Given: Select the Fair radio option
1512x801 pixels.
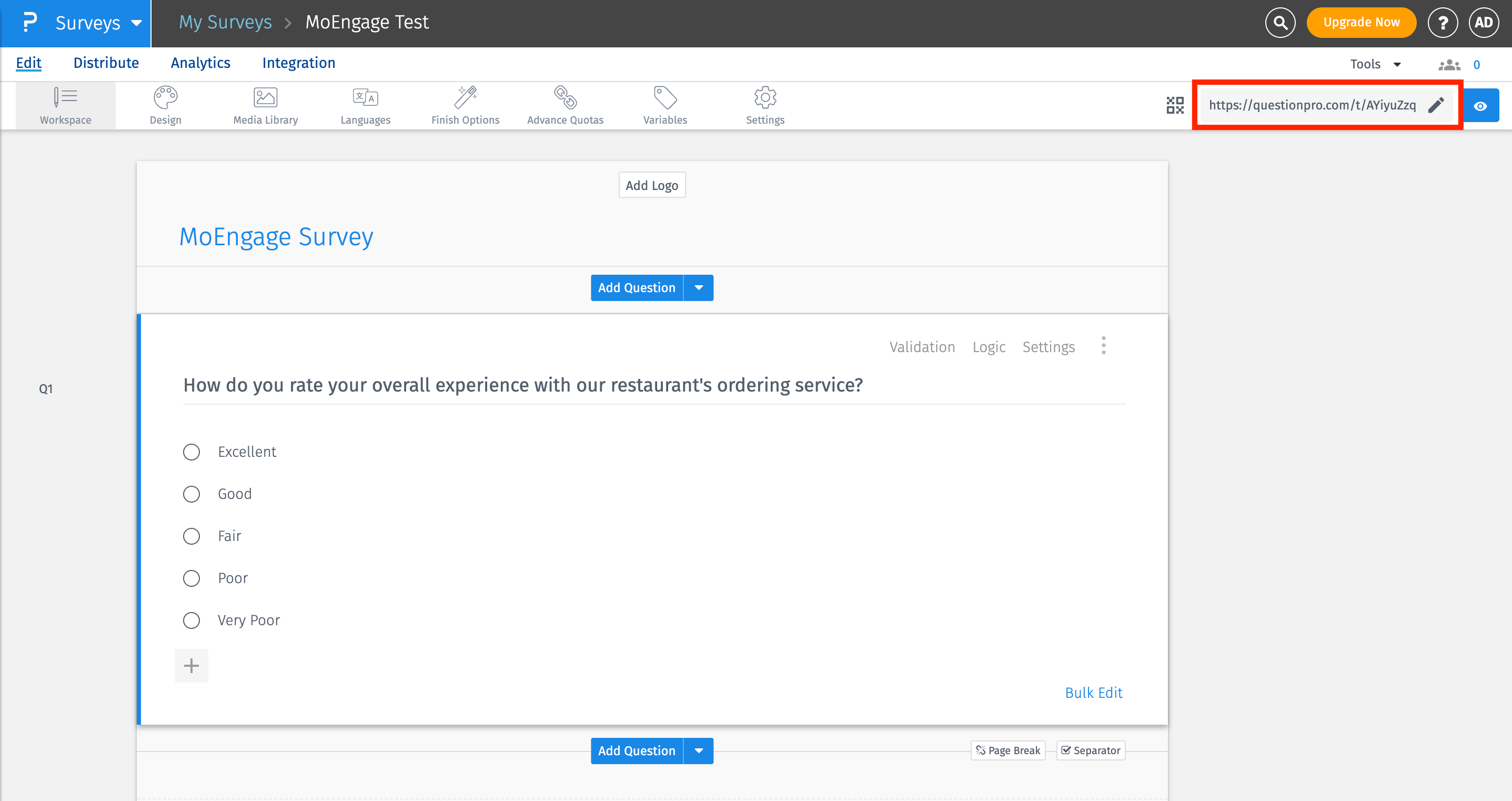Looking at the screenshot, I should [x=191, y=536].
